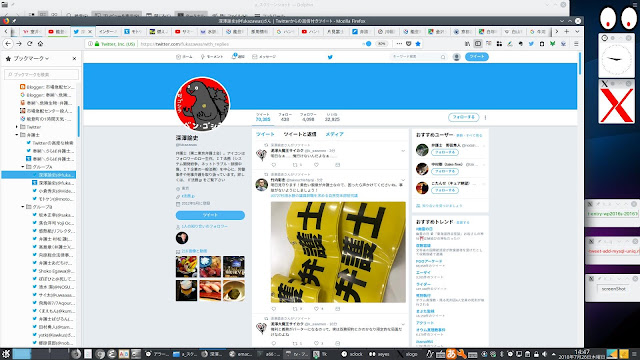Show site info for Twitter, Inc. padlock
The width and height of the screenshot is (640, 360).
point(97,44)
